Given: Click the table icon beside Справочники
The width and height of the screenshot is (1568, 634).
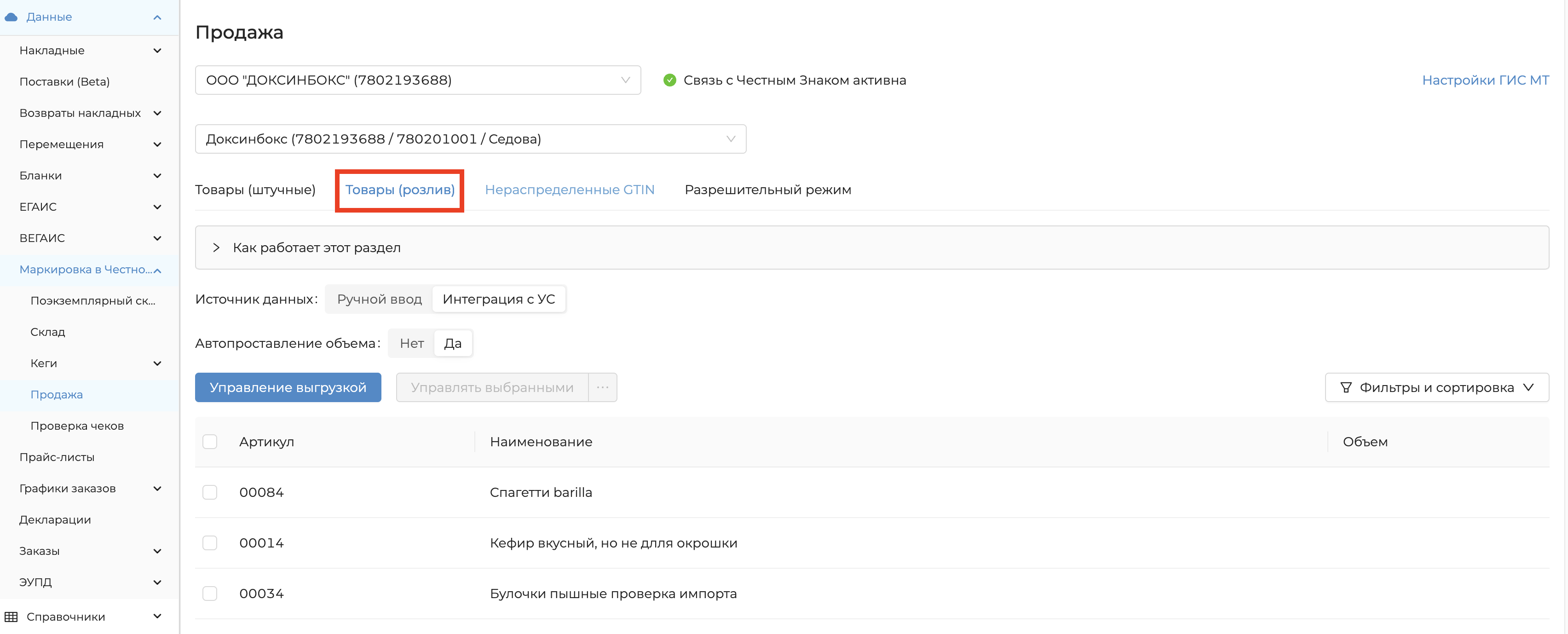Looking at the screenshot, I should [x=11, y=617].
